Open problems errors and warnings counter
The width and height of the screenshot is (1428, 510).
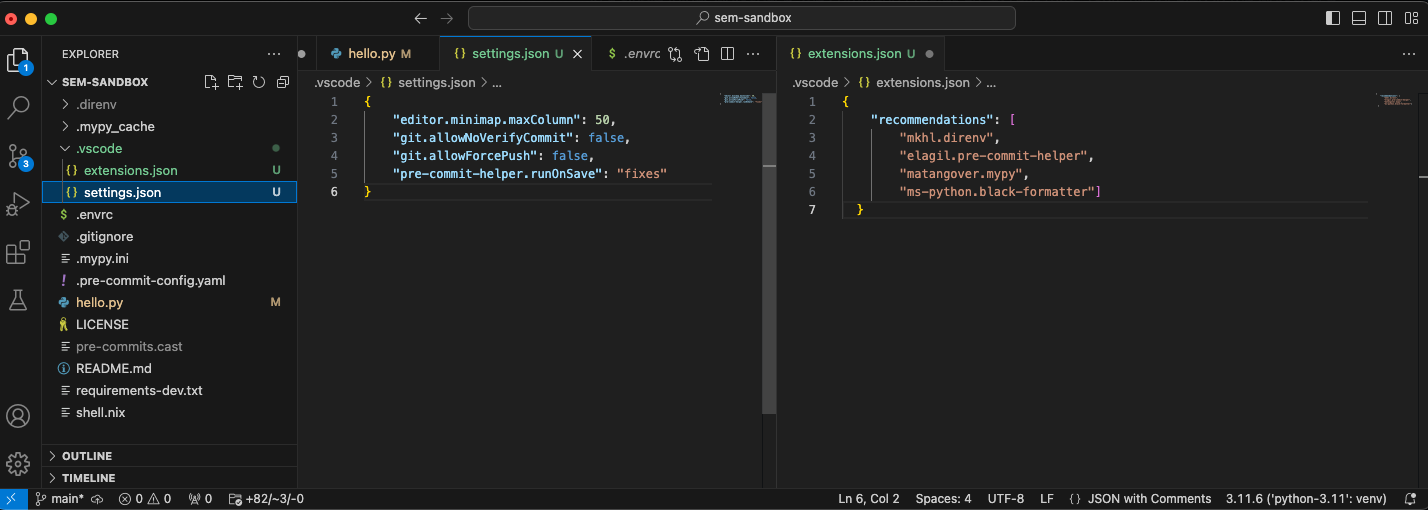click(145, 499)
